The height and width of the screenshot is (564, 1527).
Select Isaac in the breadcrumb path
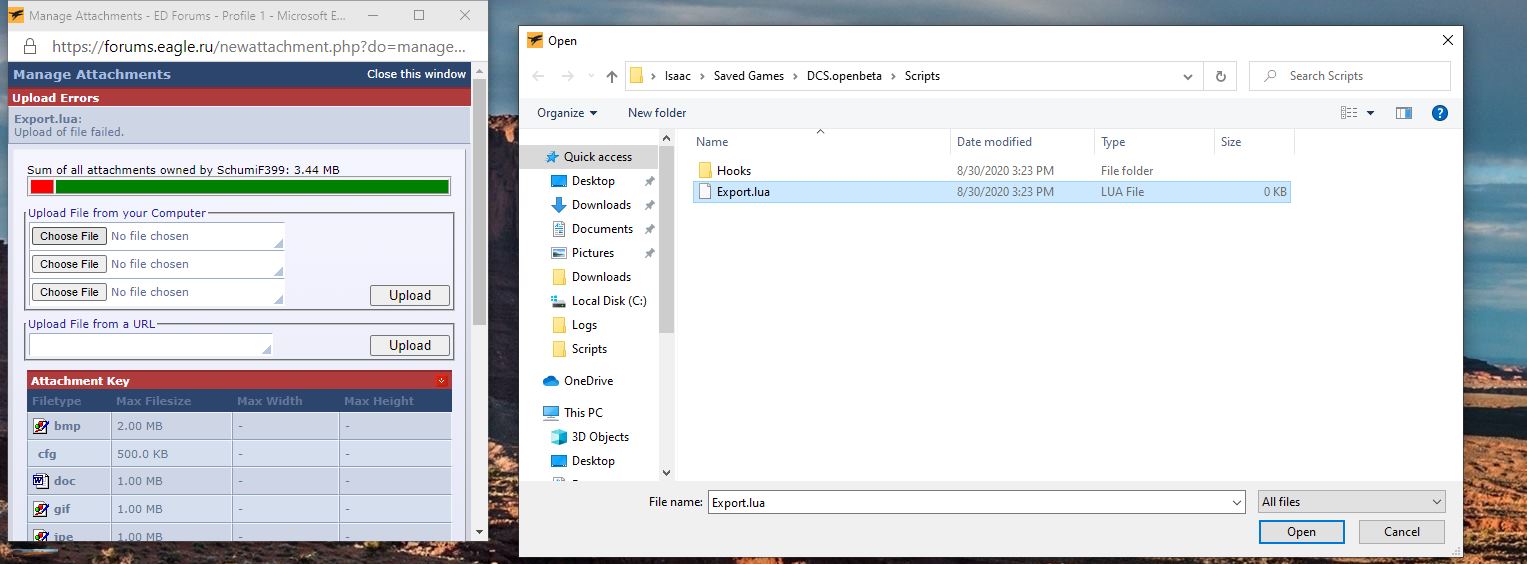tap(679, 76)
